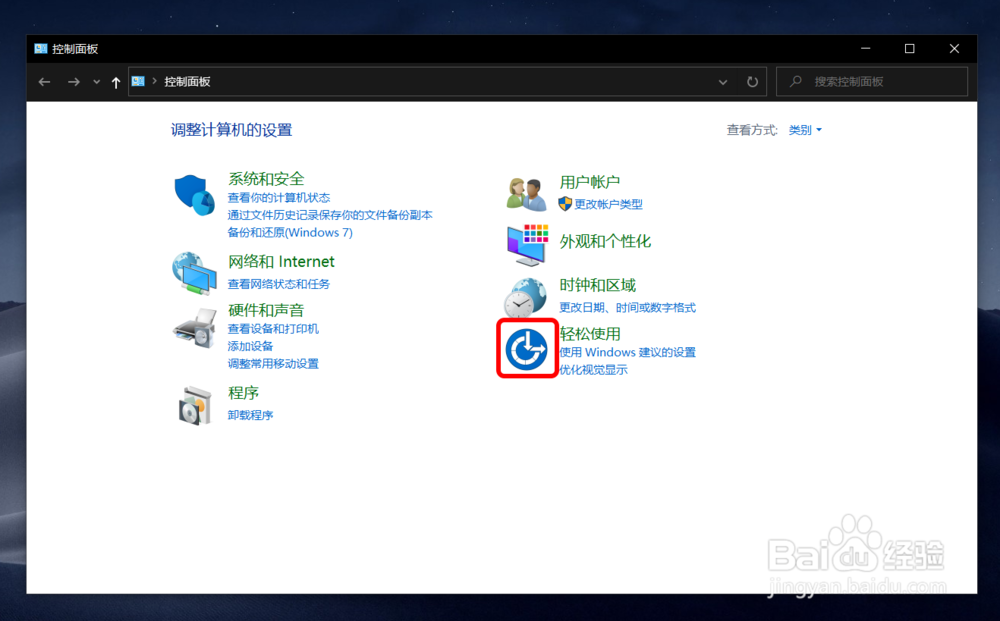Open the 程序 disc icon
Viewport: 1000px width, 621px height.
[x=195, y=405]
